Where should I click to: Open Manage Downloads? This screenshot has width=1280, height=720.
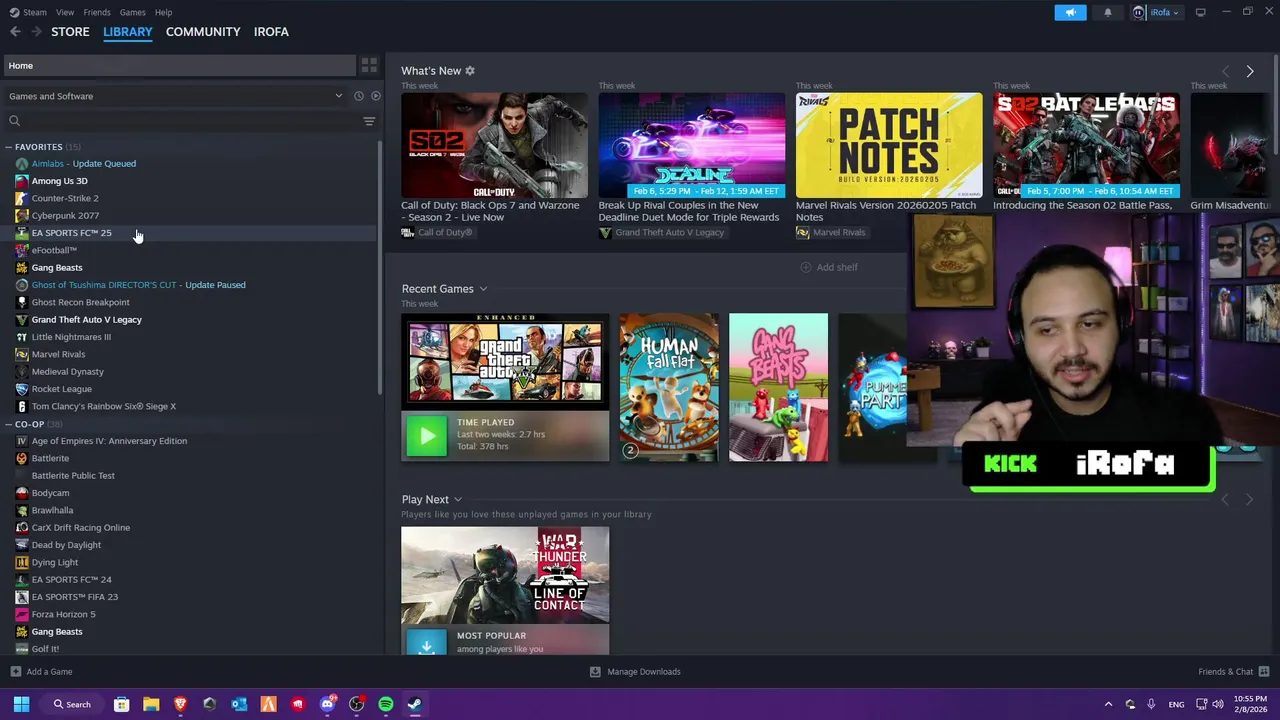(x=635, y=671)
